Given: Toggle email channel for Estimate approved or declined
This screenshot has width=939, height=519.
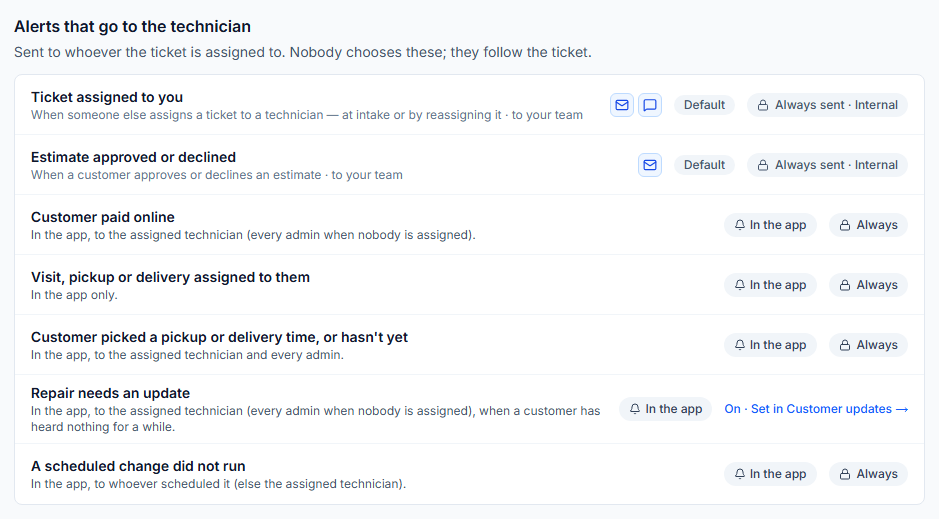Looking at the screenshot, I should [650, 165].
